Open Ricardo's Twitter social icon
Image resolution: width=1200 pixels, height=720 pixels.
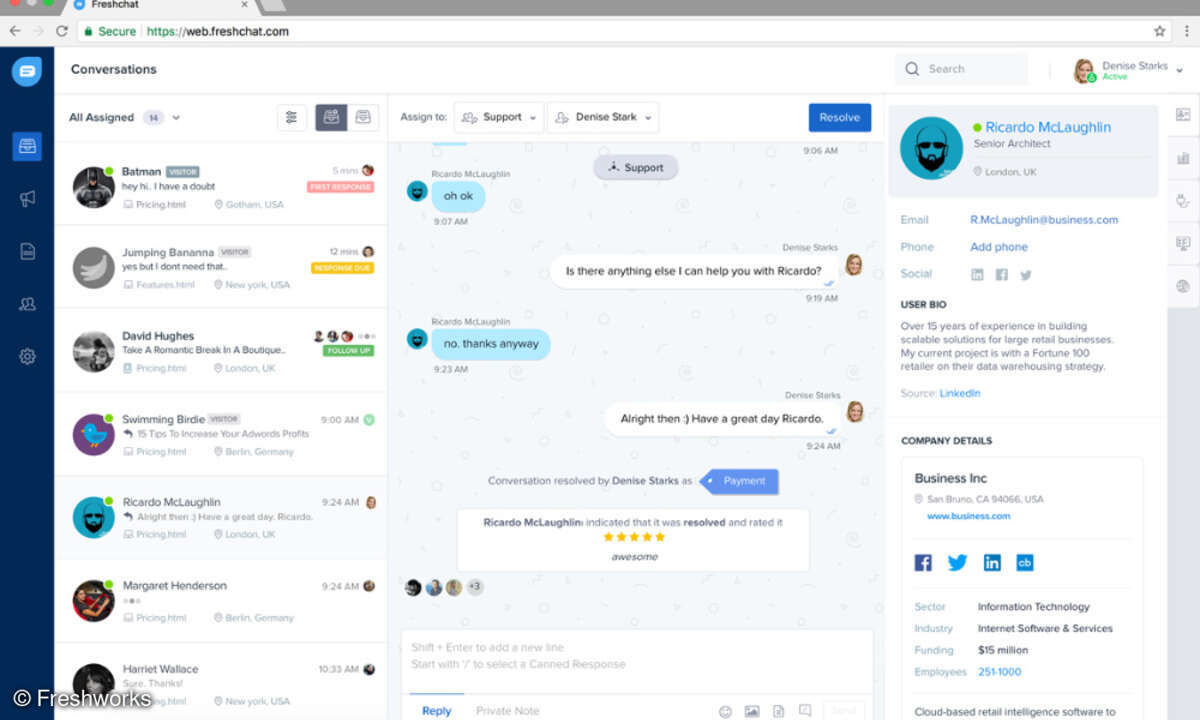pos(1025,275)
